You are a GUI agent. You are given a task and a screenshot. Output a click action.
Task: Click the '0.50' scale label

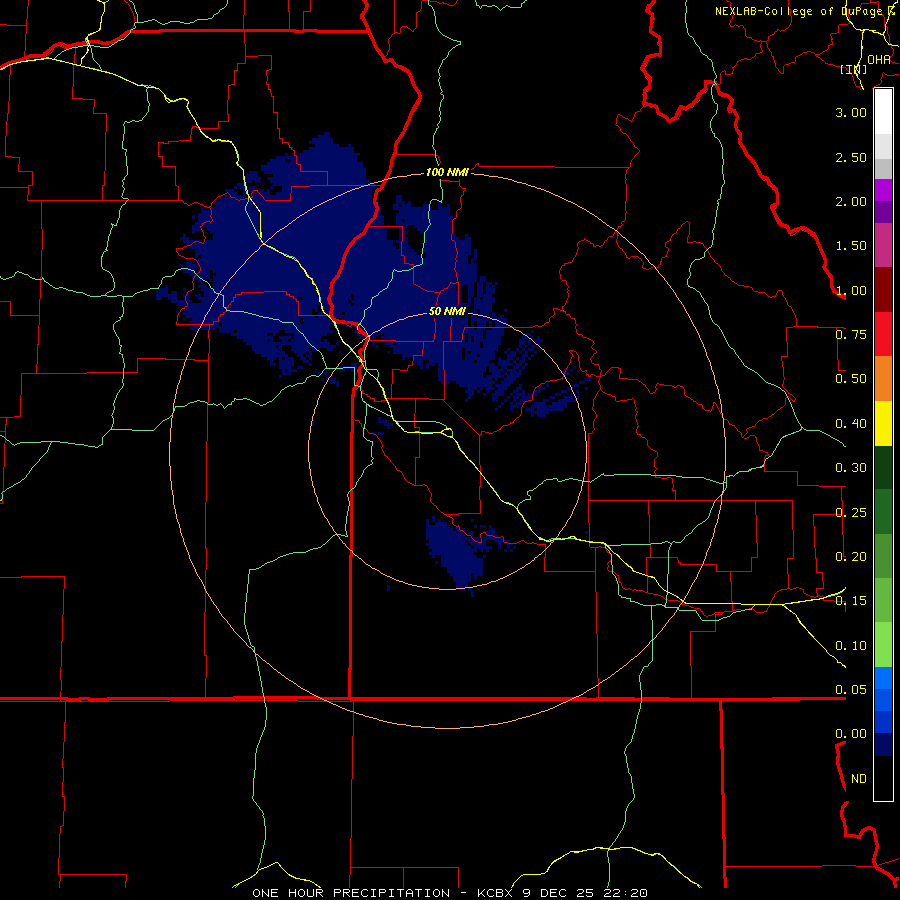[851, 379]
